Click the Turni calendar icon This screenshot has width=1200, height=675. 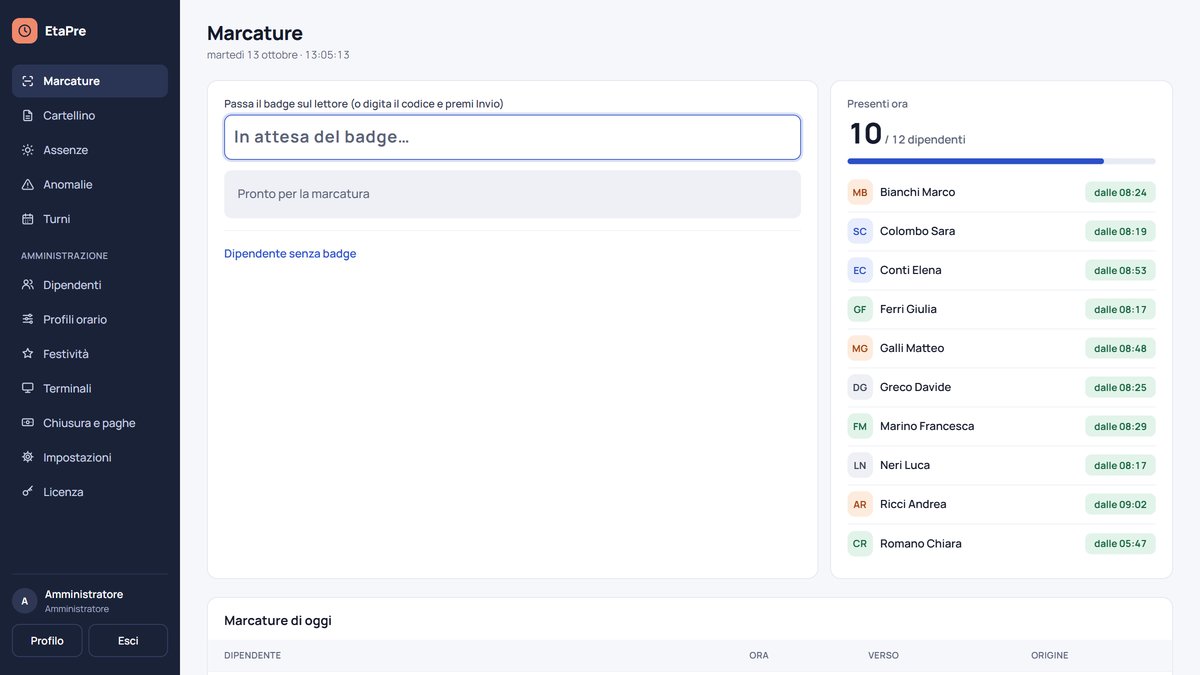coord(28,219)
